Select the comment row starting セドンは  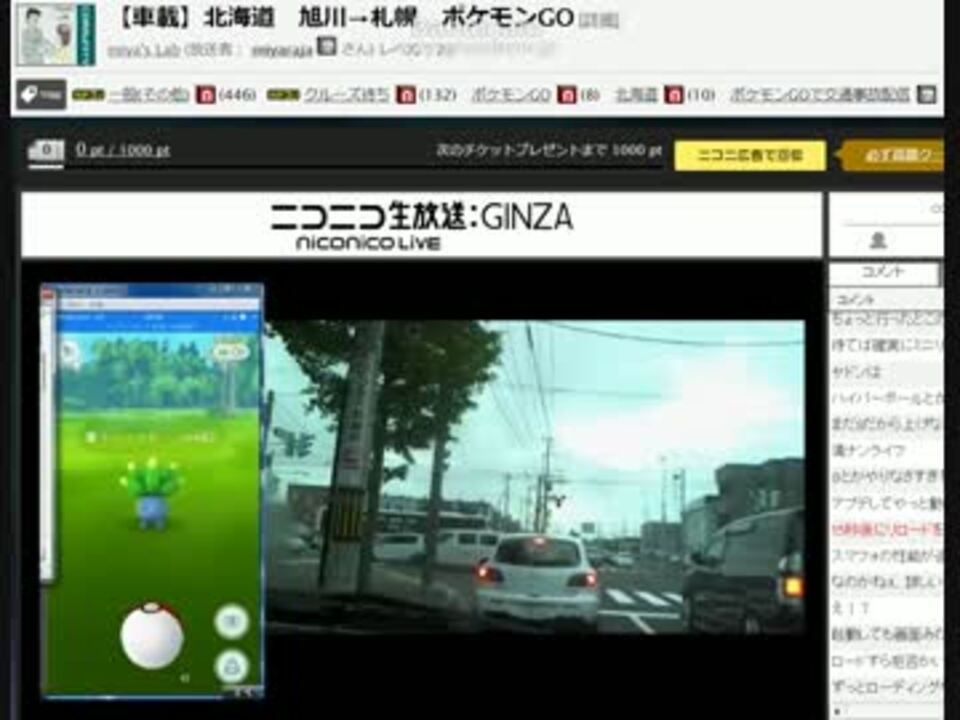[x=887, y=372]
